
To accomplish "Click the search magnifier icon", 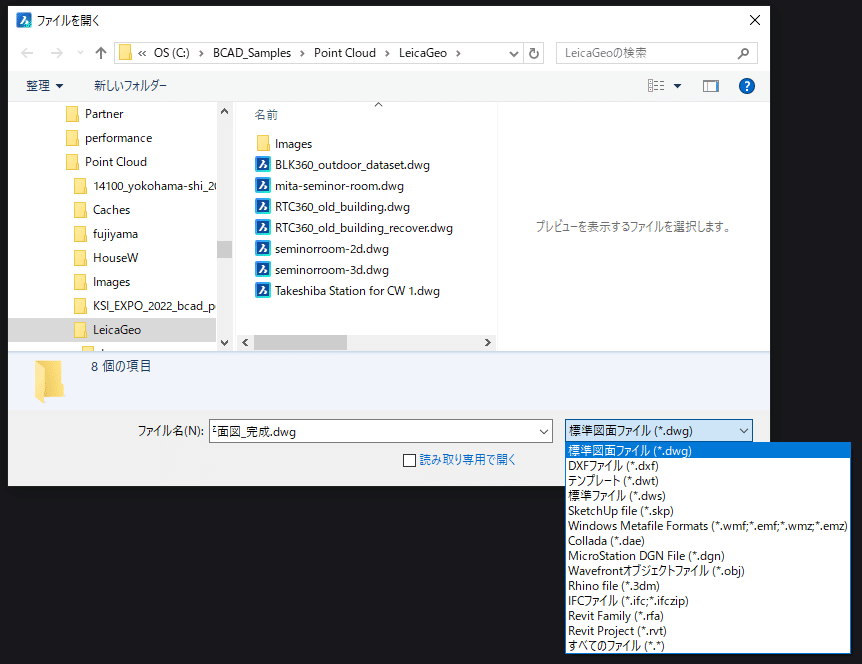I will point(743,53).
